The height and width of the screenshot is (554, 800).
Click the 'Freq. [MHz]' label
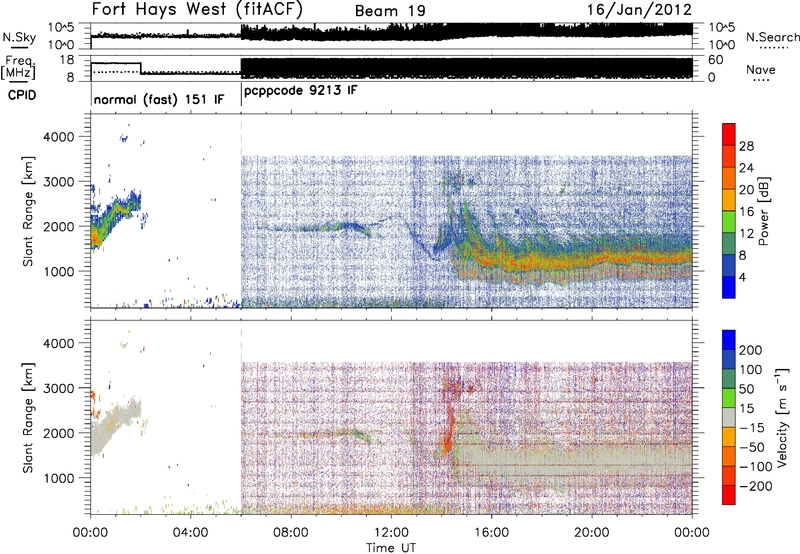point(18,68)
